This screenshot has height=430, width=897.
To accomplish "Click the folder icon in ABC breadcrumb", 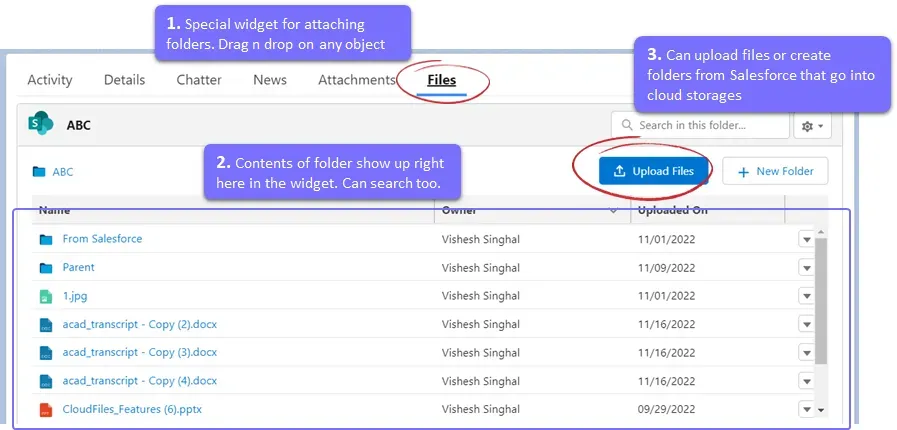I will pyautogui.click(x=39, y=172).
